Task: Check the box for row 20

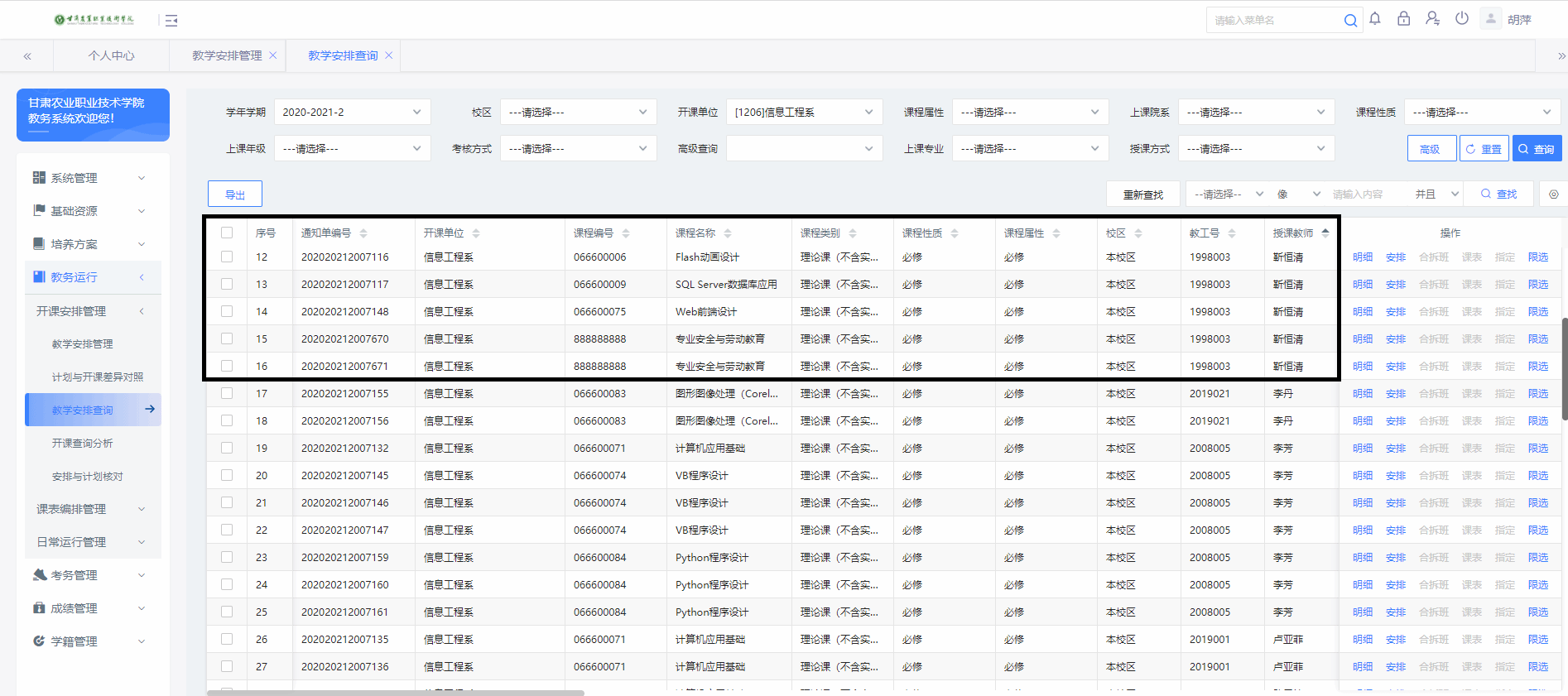Action: (x=227, y=476)
